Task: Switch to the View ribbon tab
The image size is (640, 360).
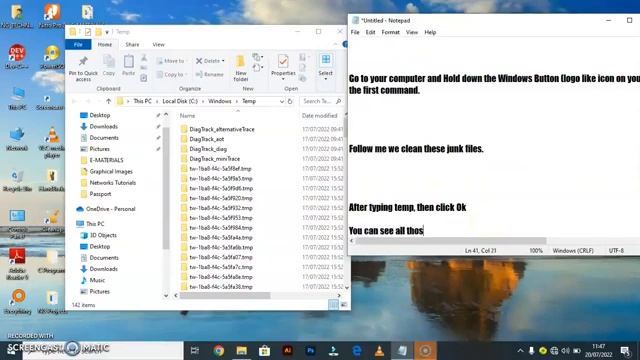Action: [x=158, y=44]
